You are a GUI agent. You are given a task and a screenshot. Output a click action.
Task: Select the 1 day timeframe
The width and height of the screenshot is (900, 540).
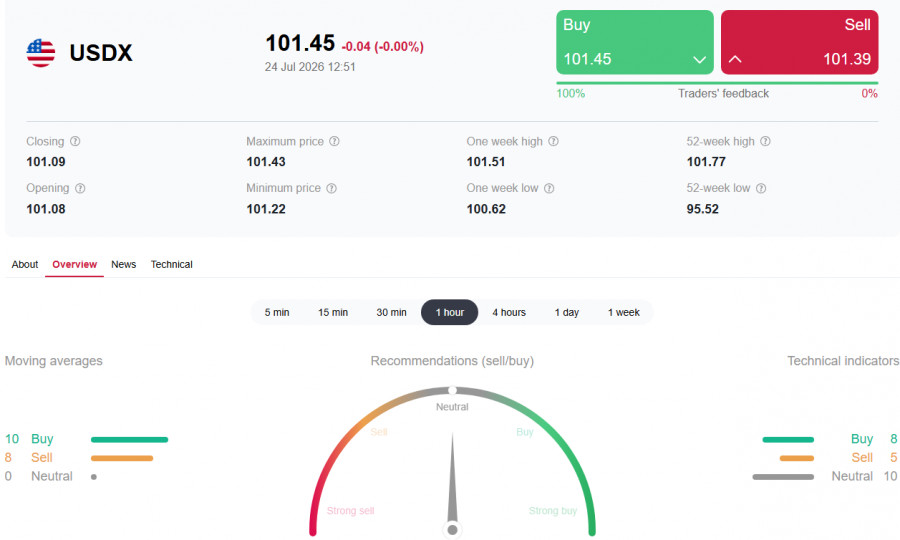567,312
